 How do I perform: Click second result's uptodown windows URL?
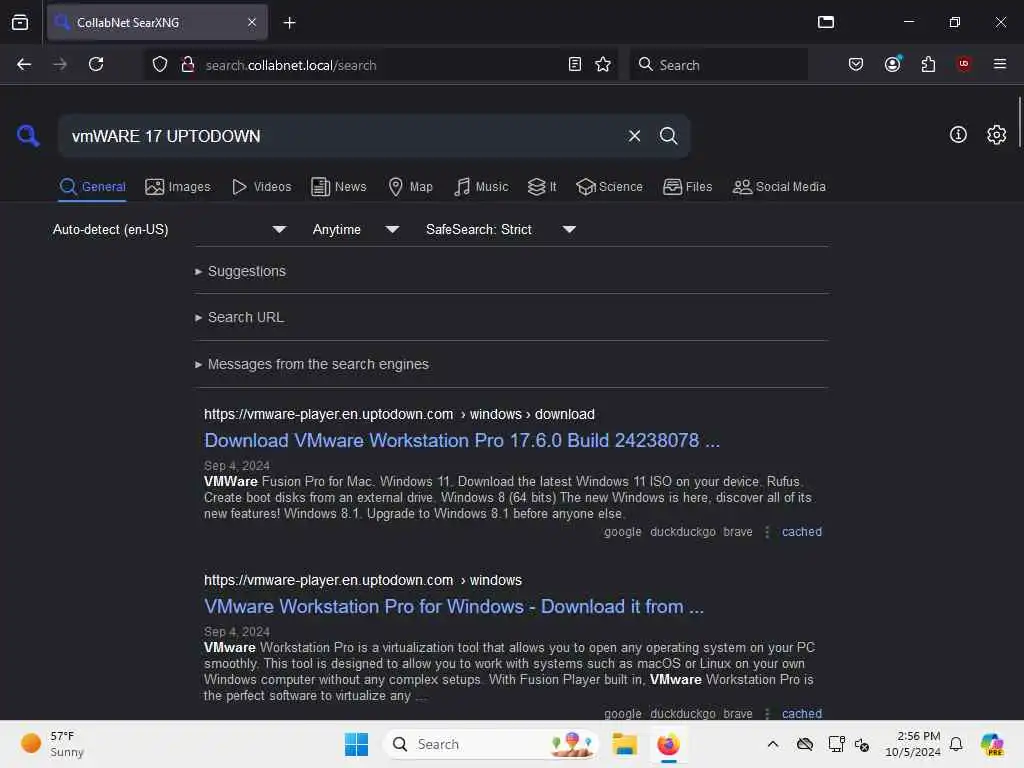click(x=362, y=581)
